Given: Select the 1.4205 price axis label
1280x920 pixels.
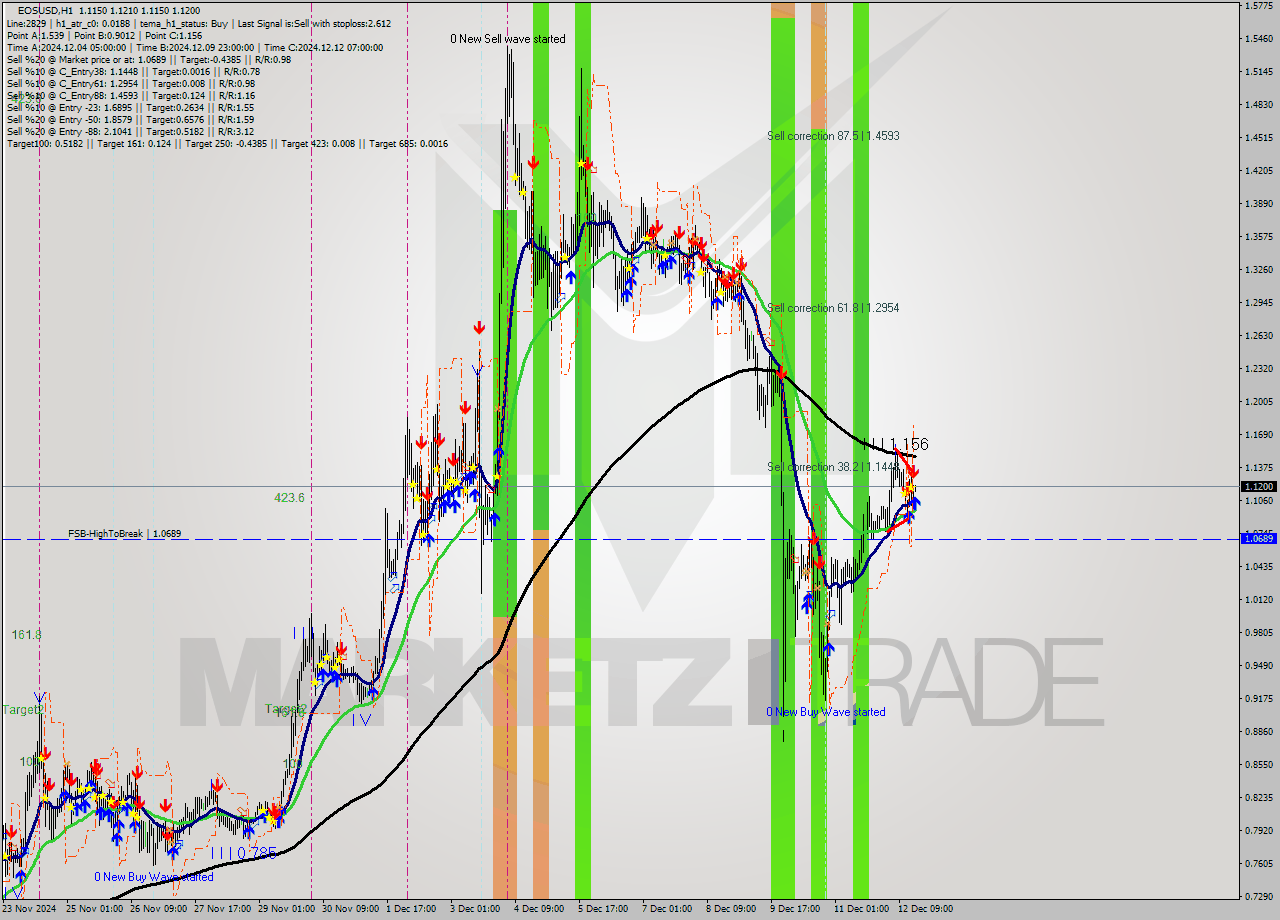Looking at the screenshot, I should tap(1258, 171).
